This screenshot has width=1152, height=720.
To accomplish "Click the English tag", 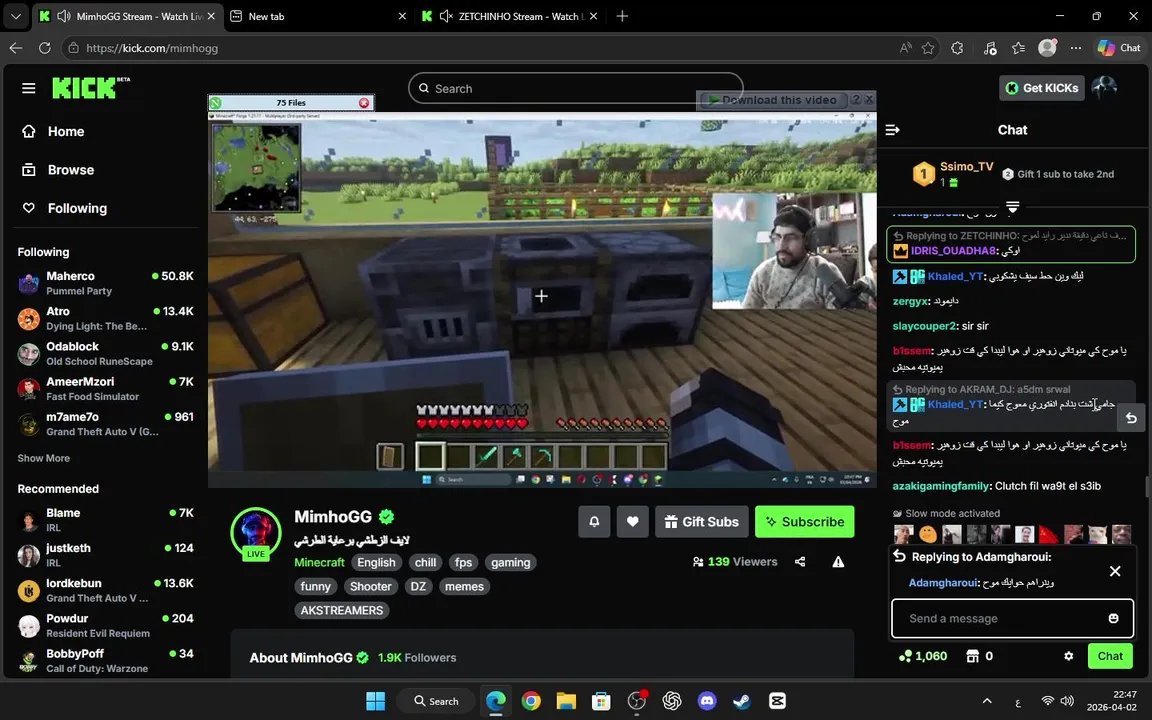I will tap(376, 562).
